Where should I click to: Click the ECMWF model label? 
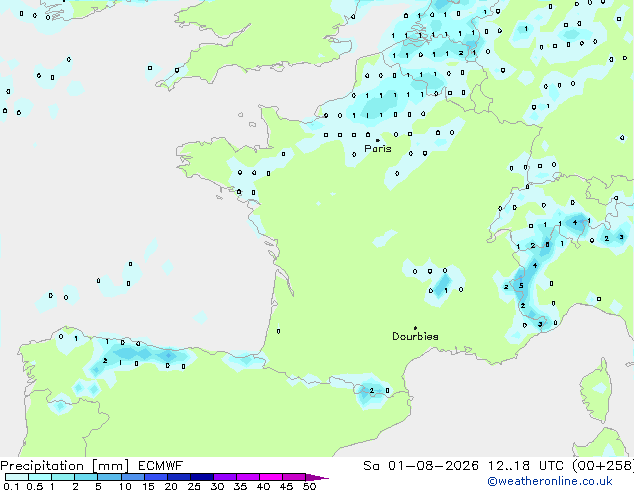(161, 466)
